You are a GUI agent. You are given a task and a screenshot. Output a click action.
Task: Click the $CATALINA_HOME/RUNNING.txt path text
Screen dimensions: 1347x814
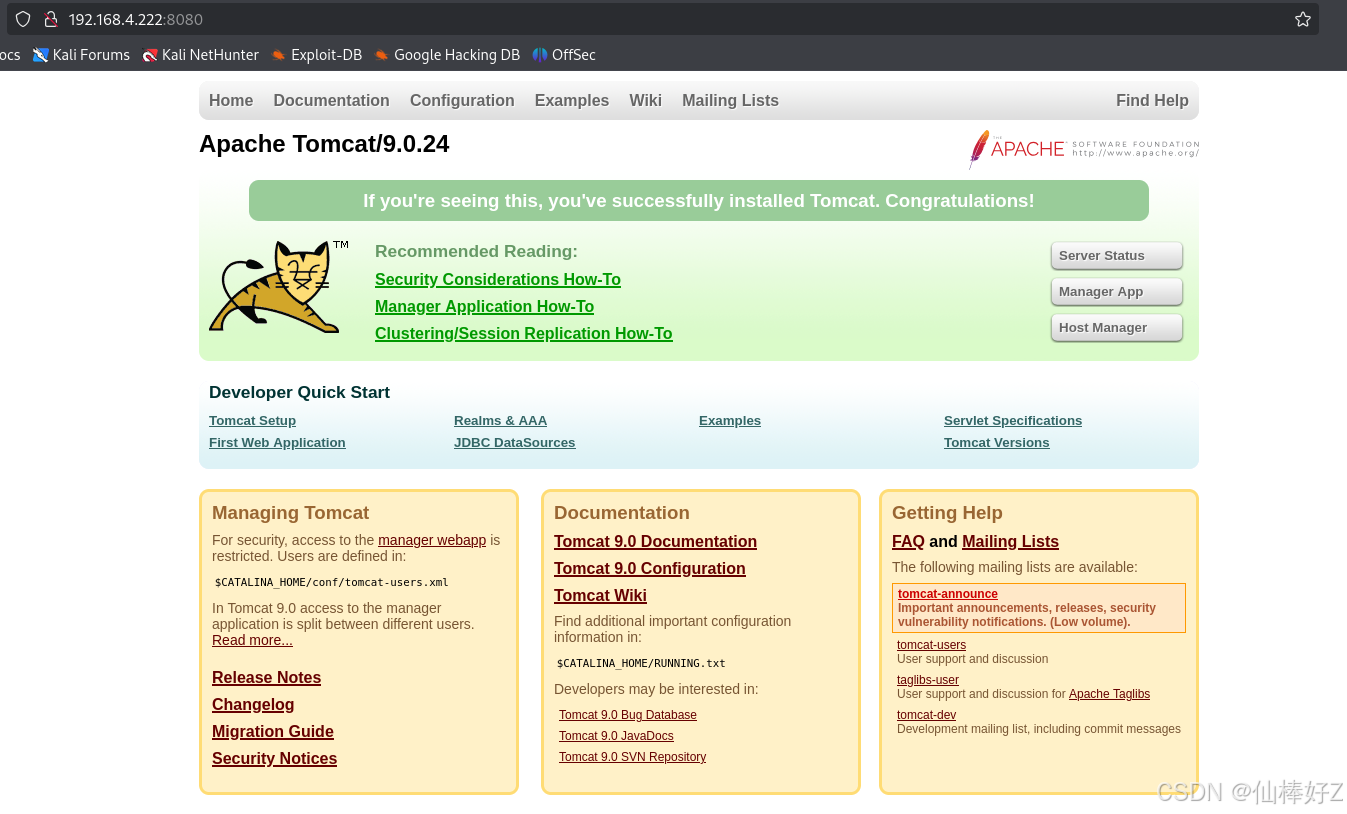641,663
